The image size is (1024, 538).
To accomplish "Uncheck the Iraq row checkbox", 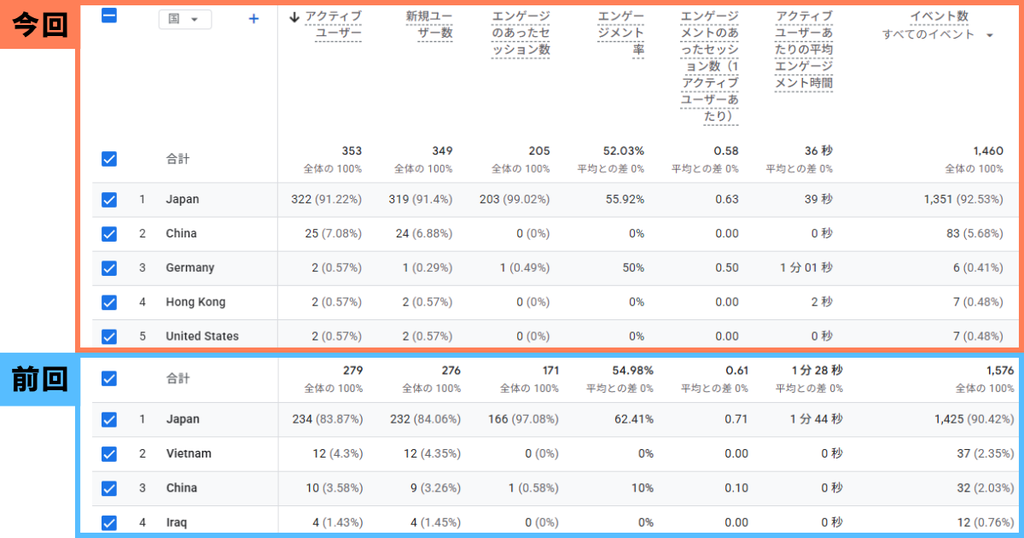I will click(x=110, y=522).
